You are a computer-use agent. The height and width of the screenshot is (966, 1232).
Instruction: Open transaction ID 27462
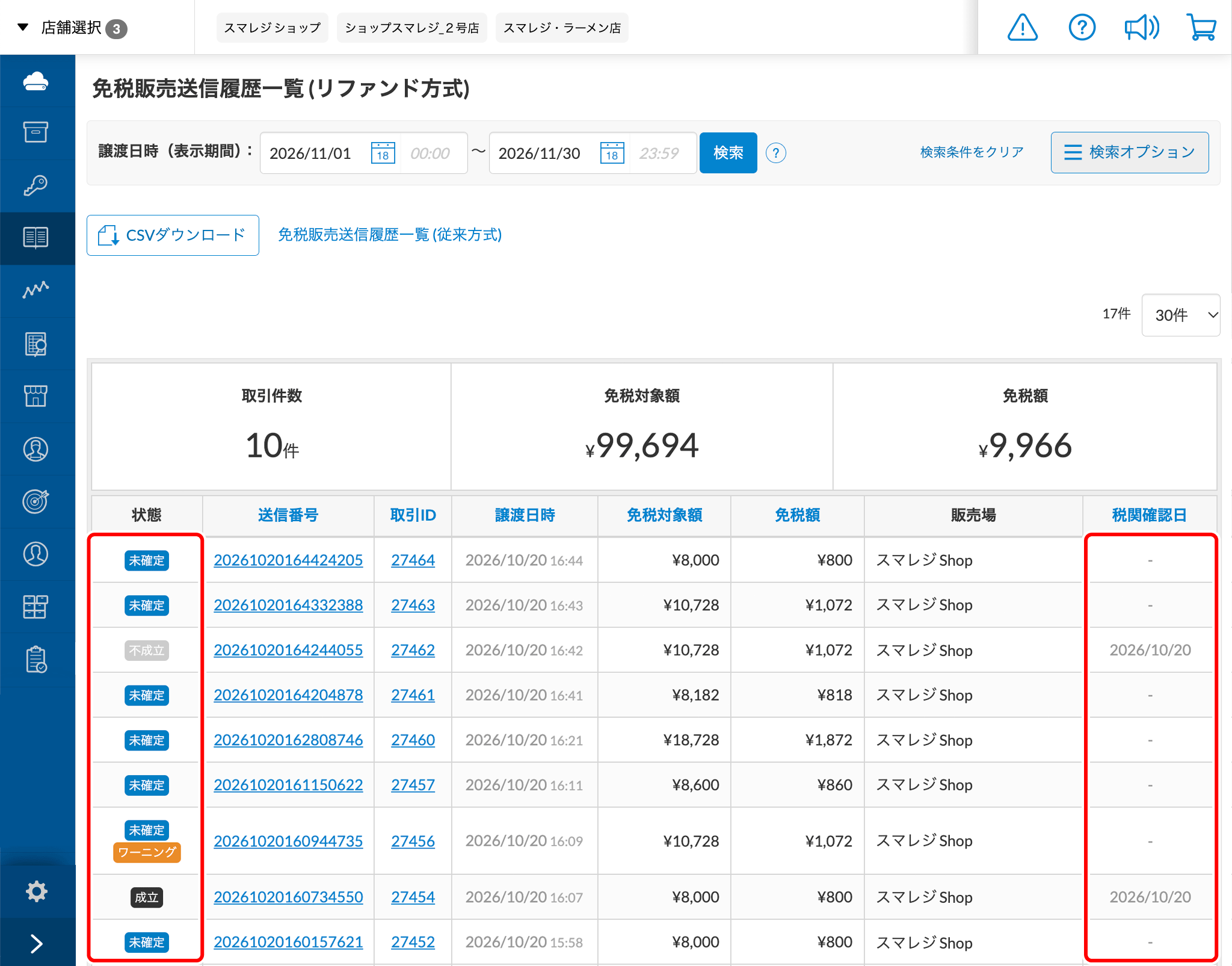[x=413, y=651]
